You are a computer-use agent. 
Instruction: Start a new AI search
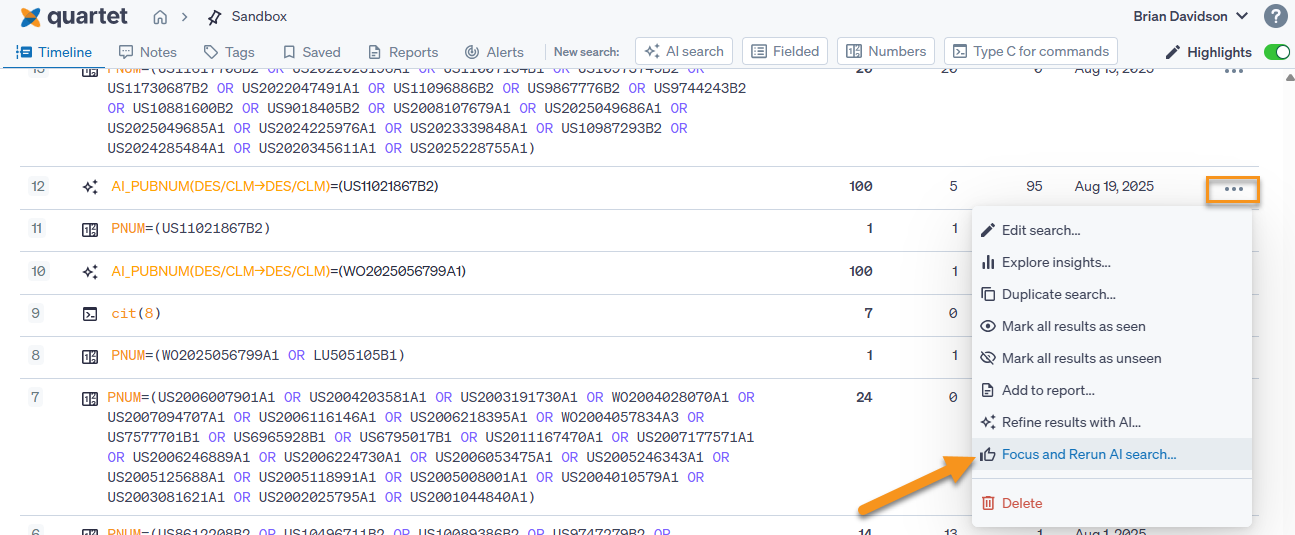coord(684,51)
